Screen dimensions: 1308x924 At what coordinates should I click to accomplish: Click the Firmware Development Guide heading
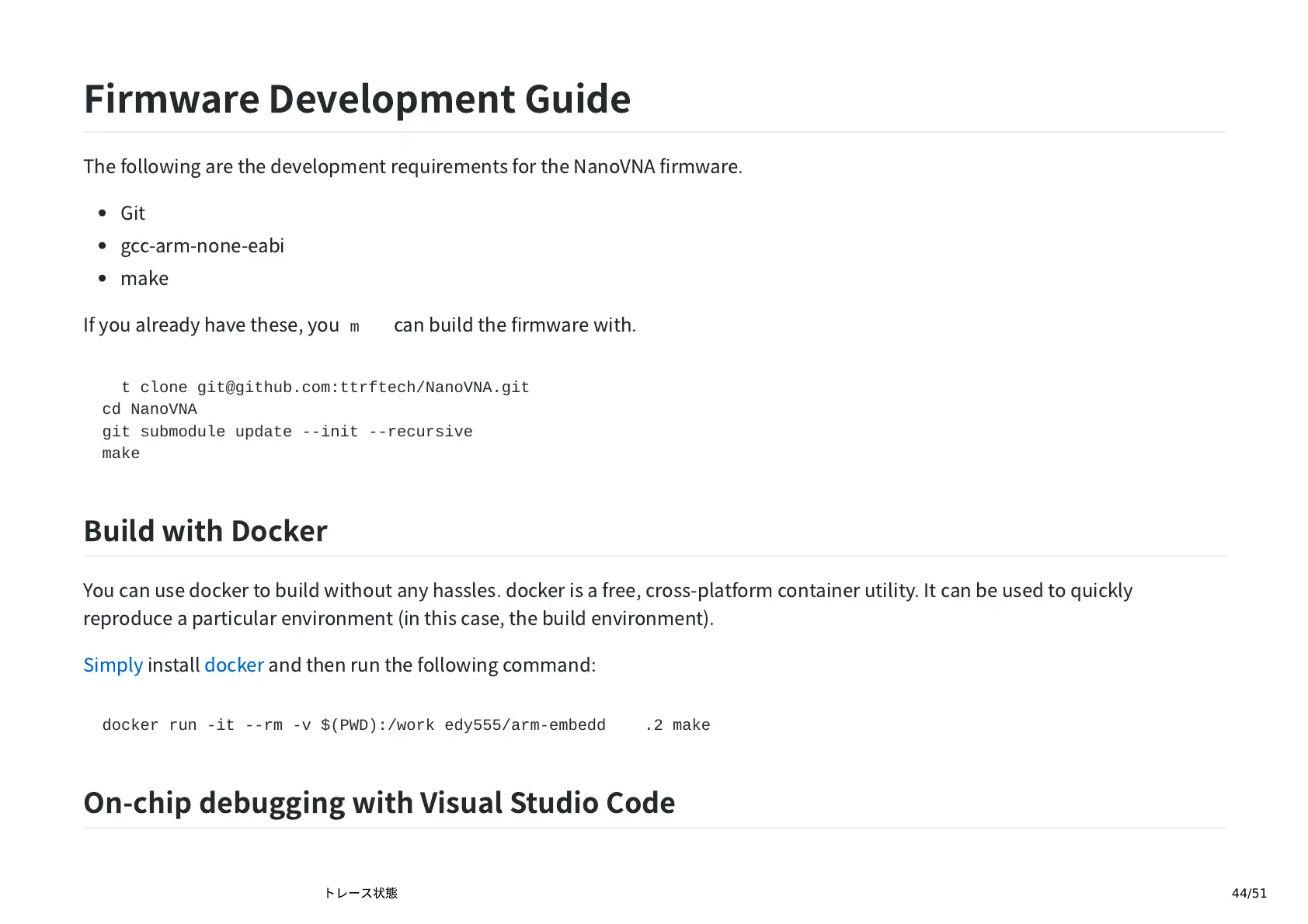pyautogui.click(x=357, y=99)
